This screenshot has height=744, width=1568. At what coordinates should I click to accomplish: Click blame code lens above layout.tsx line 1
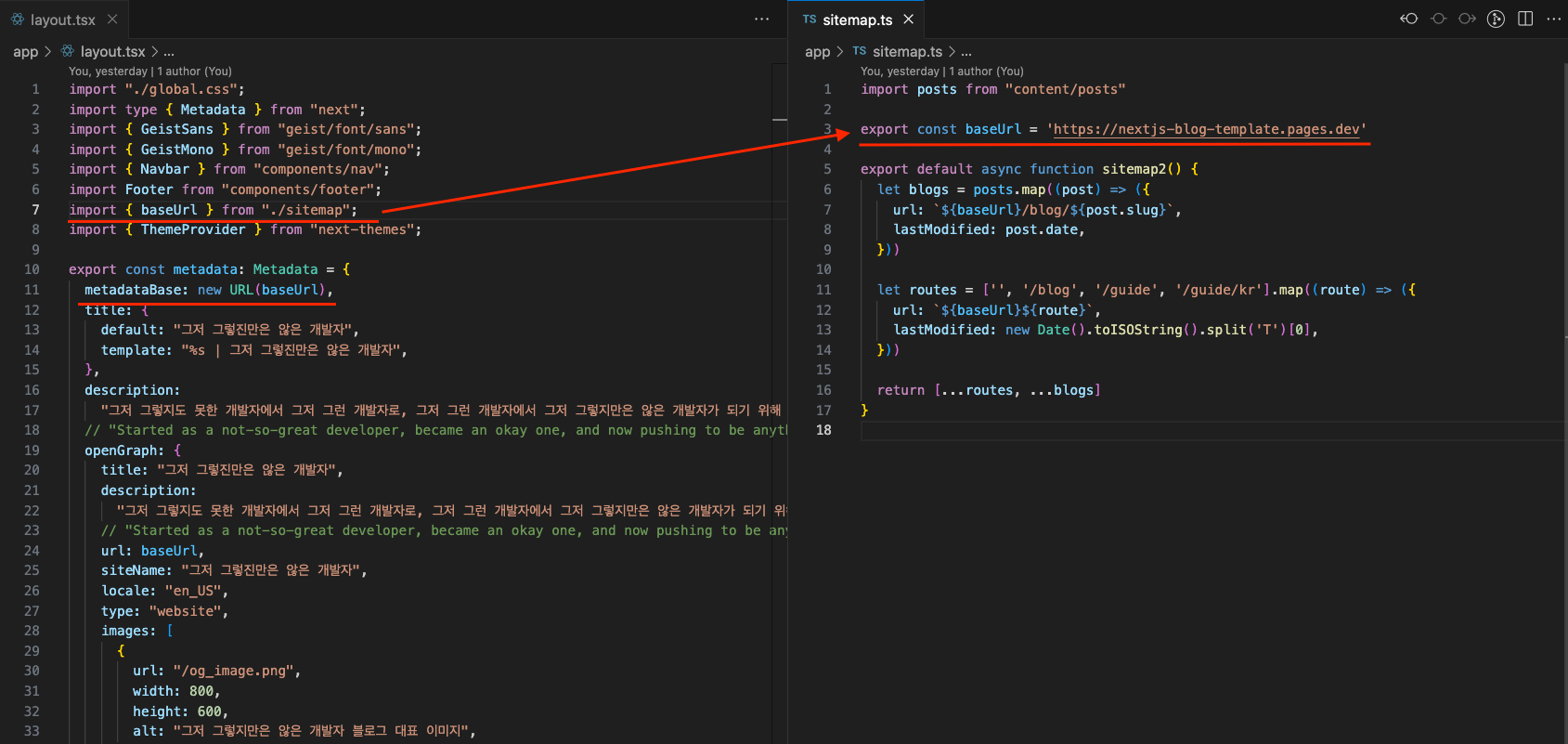pyautogui.click(x=150, y=71)
